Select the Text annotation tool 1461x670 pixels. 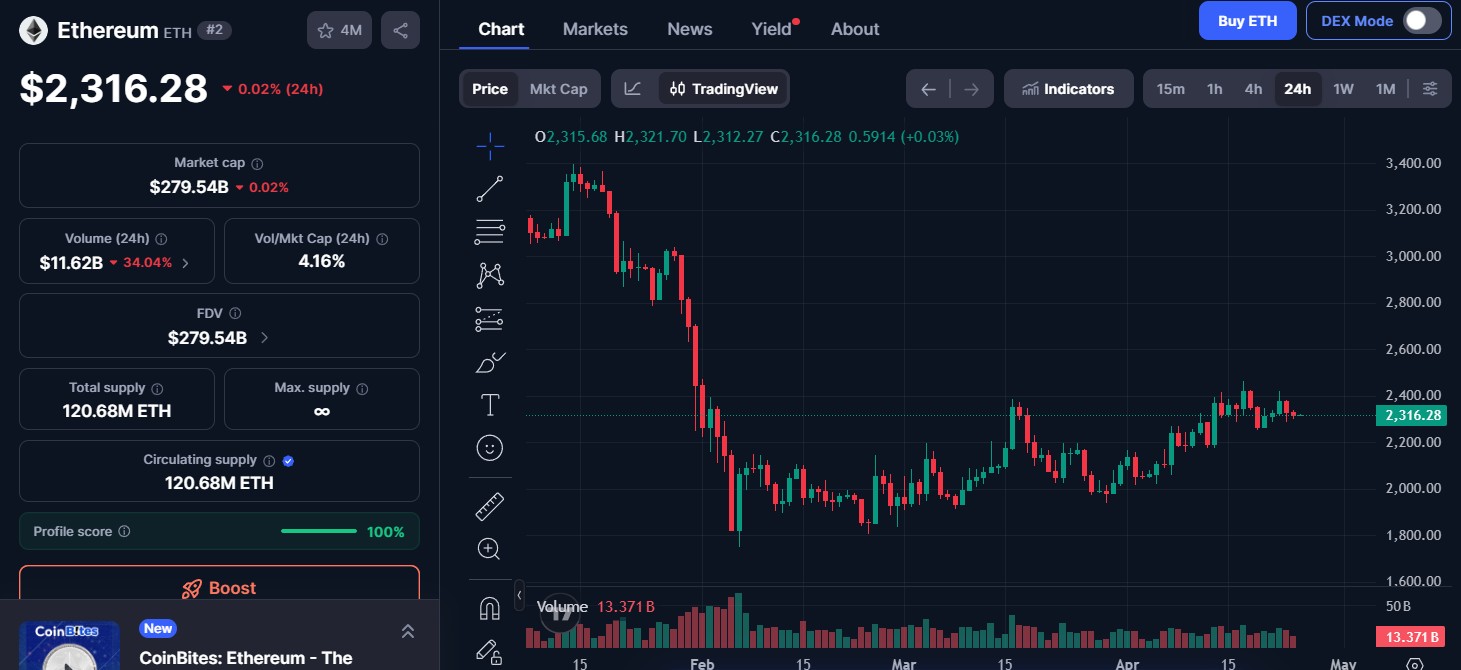coord(489,405)
